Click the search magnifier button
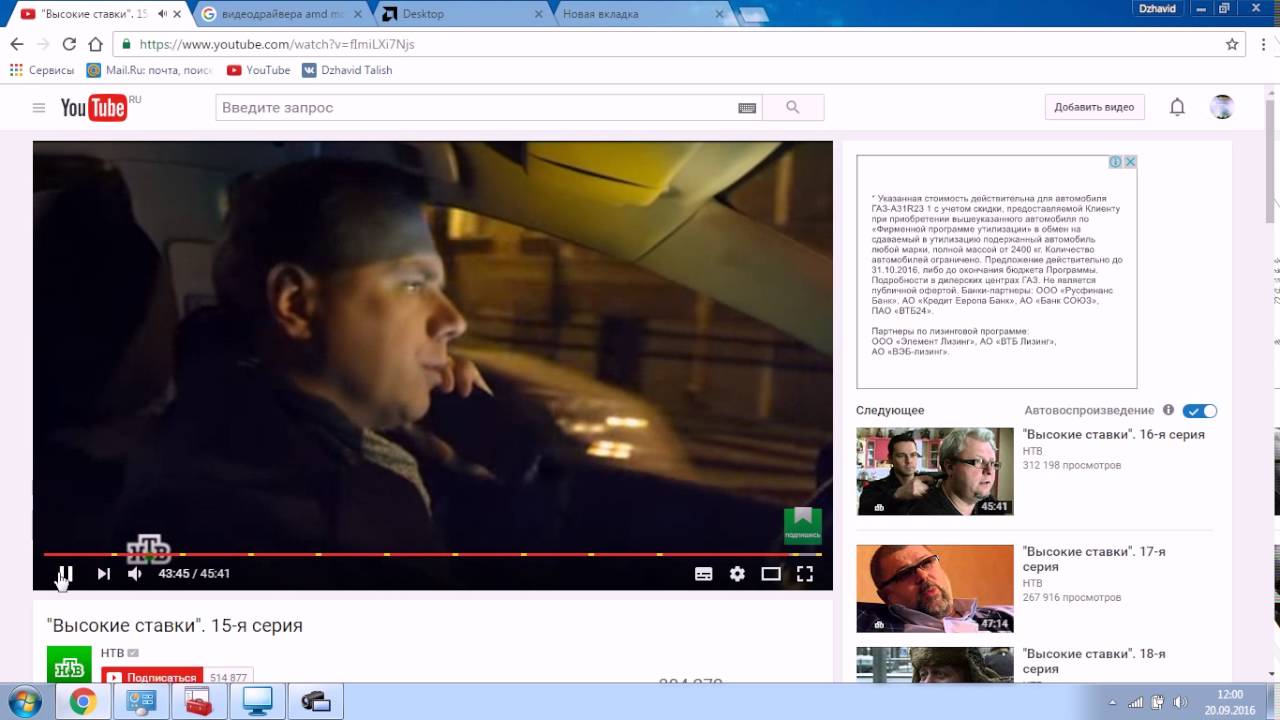 point(793,108)
